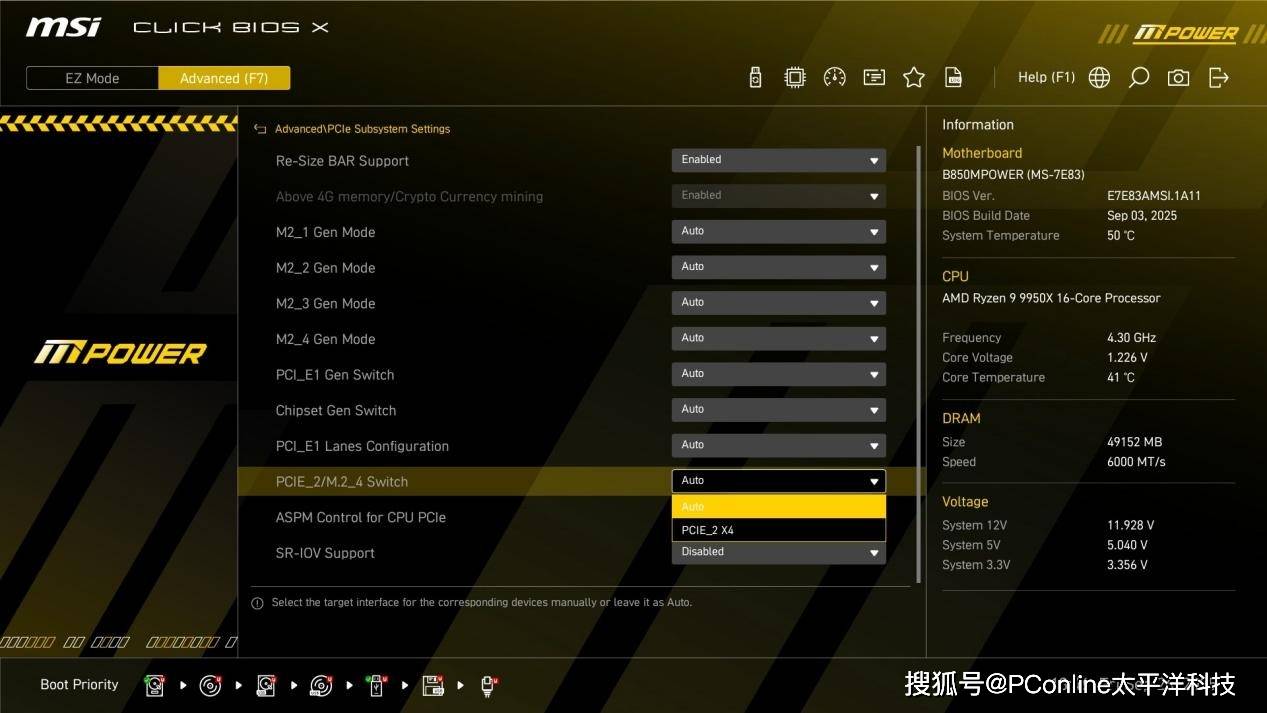Screen dimensions: 1267x713
Task: Open the Re-Size BAR Support dropdown
Action: coord(779,160)
